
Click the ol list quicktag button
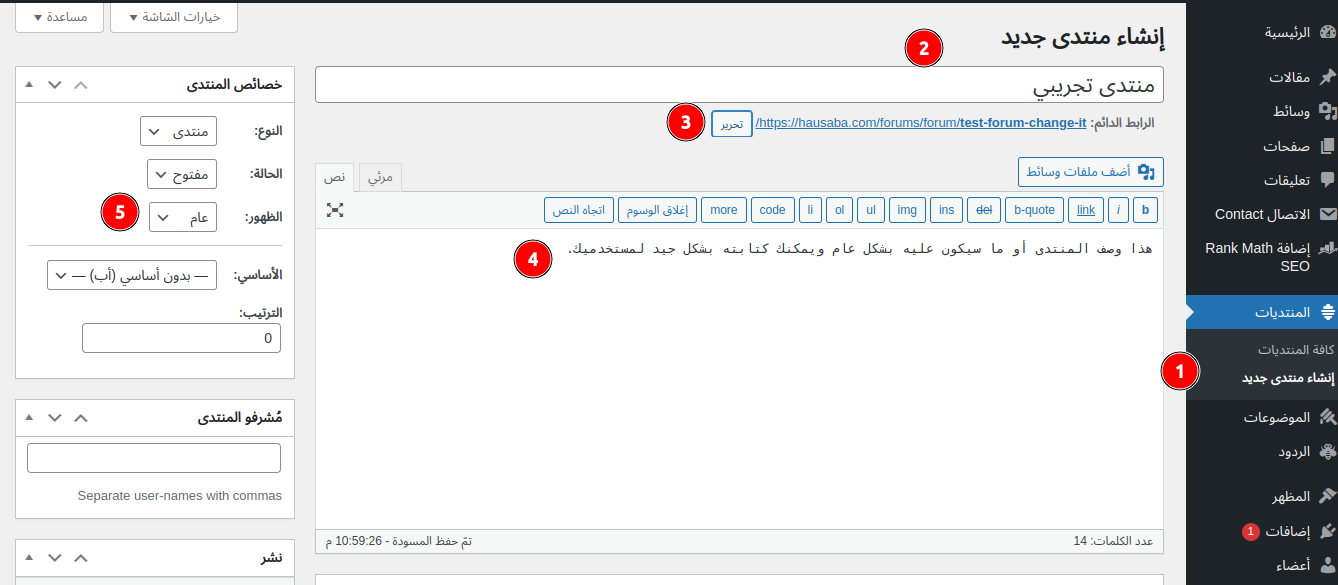click(x=840, y=210)
